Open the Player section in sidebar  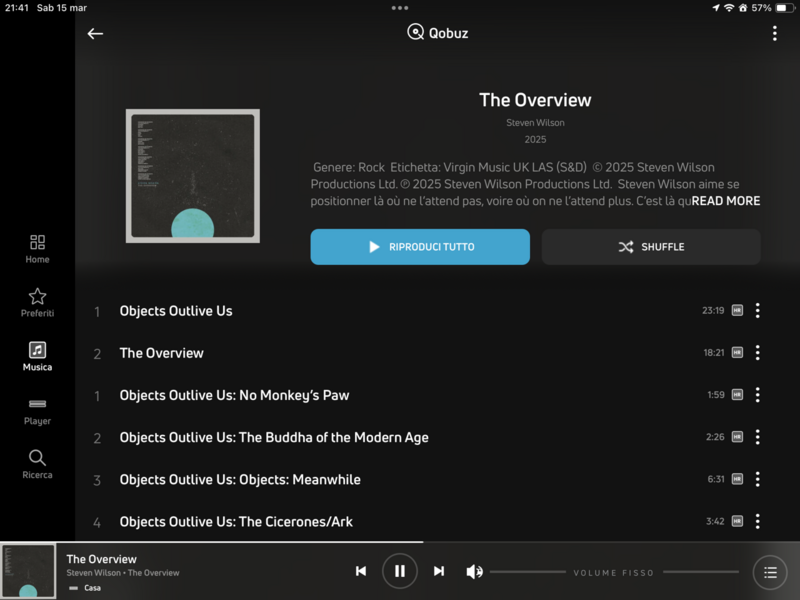[x=37, y=410]
